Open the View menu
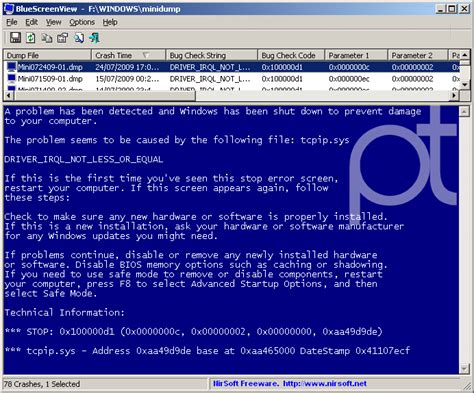 click(53, 22)
